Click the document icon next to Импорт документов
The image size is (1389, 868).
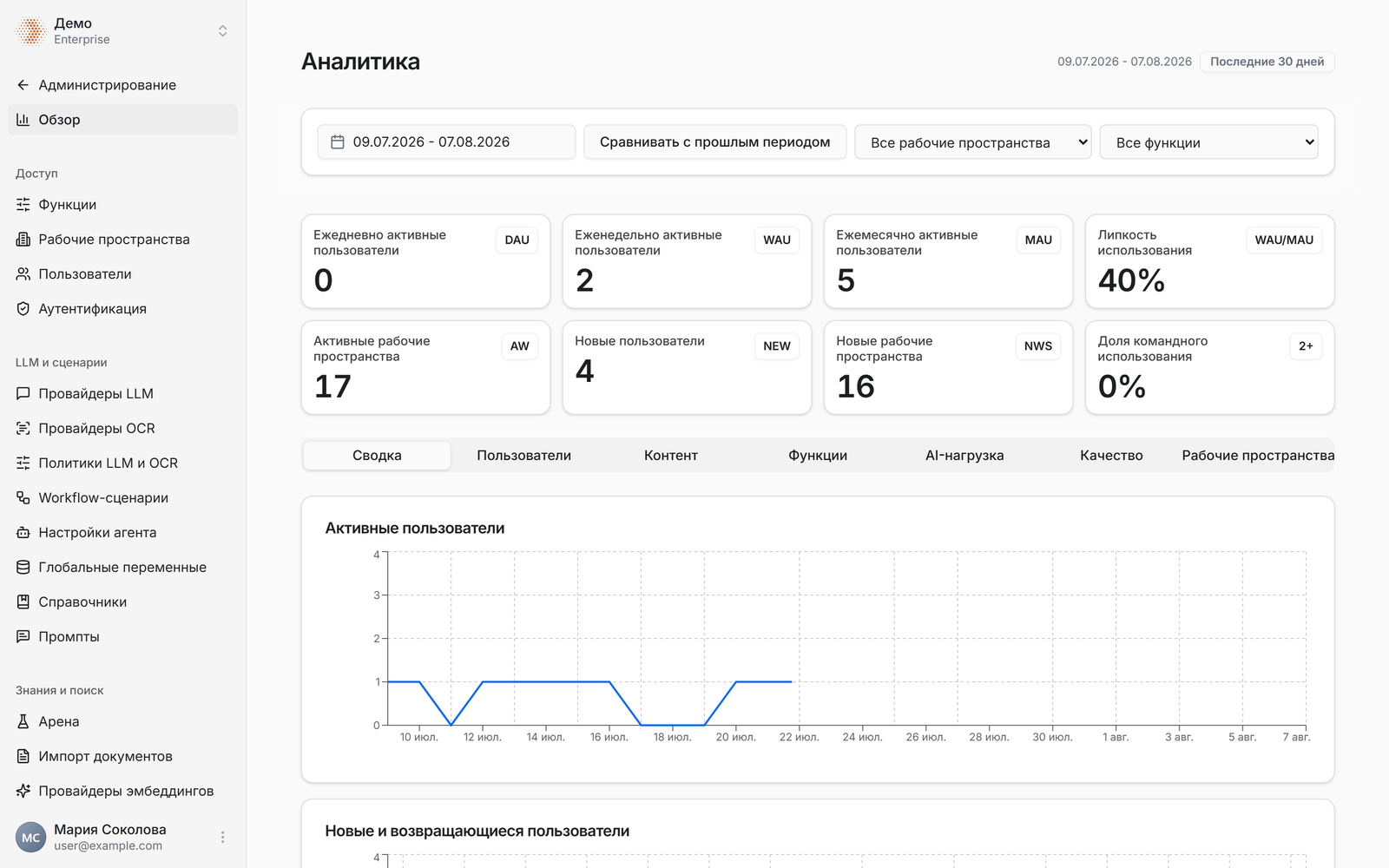[23, 757]
